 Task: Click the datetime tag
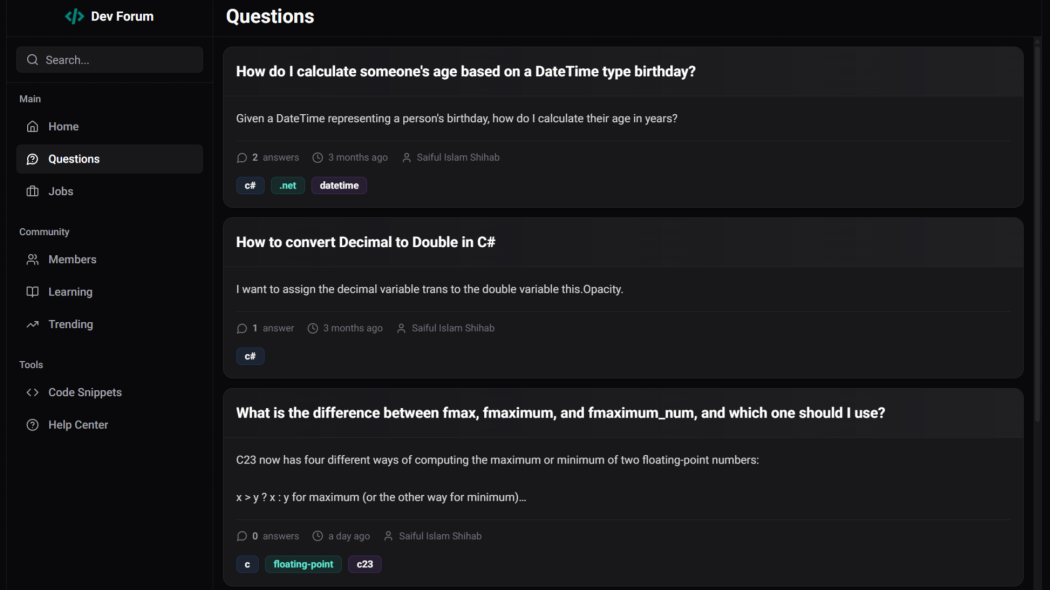coord(338,185)
